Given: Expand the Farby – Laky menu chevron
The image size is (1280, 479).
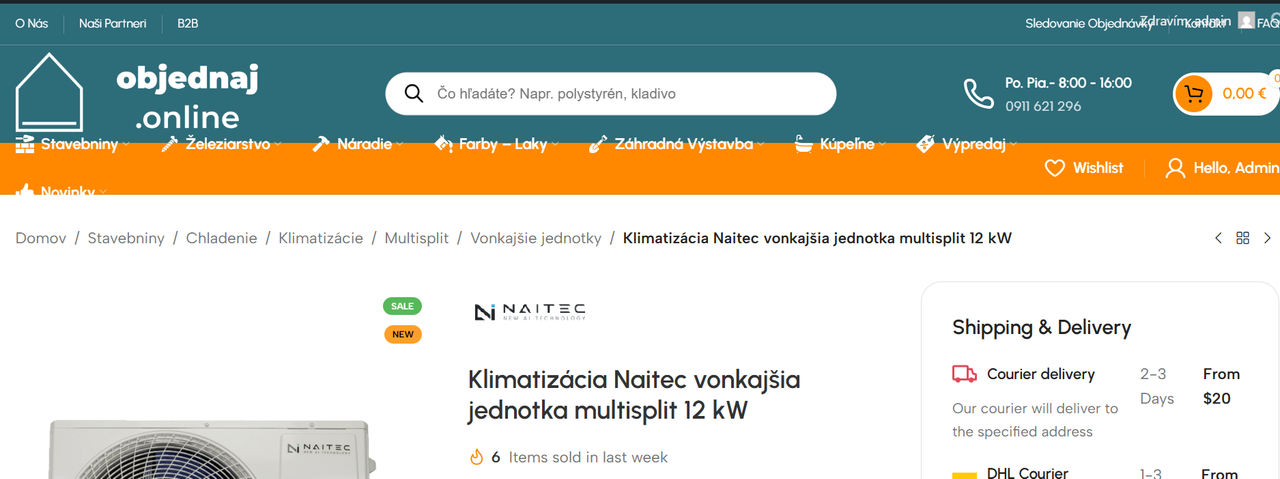Looking at the screenshot, I should (555, 145).
